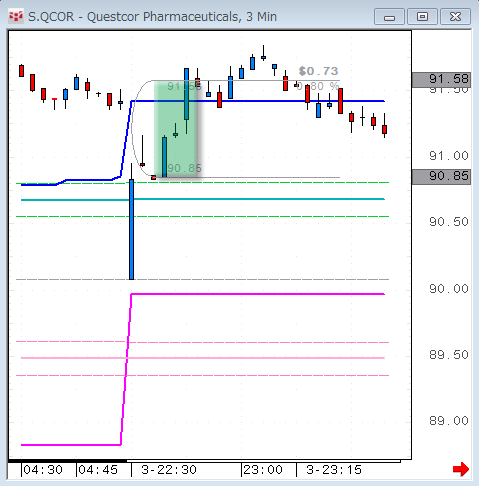Click the 23:00 time axis label
This screenshot has height=486, width=479.
click(263, 470)
